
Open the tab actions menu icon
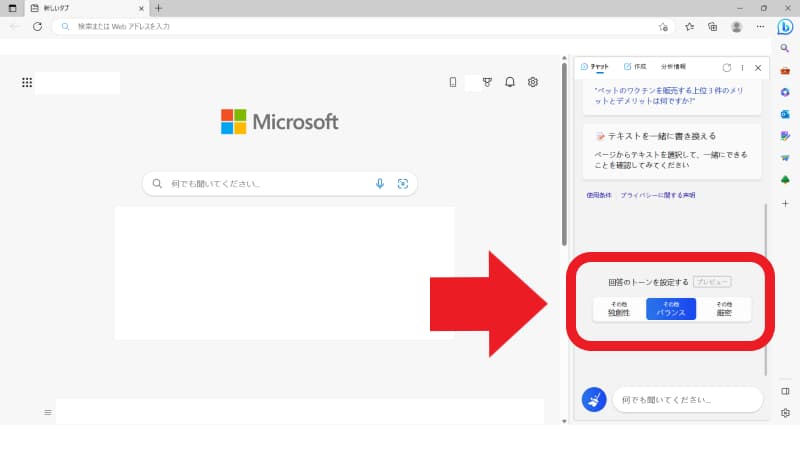(13, 8)
